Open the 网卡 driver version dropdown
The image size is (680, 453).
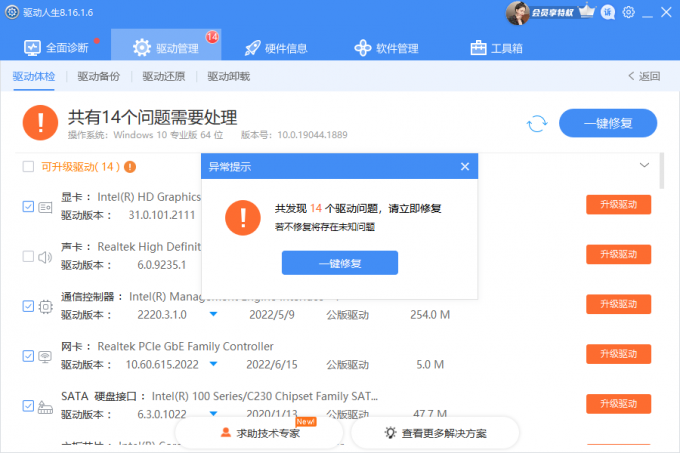[x=213, y=364]
